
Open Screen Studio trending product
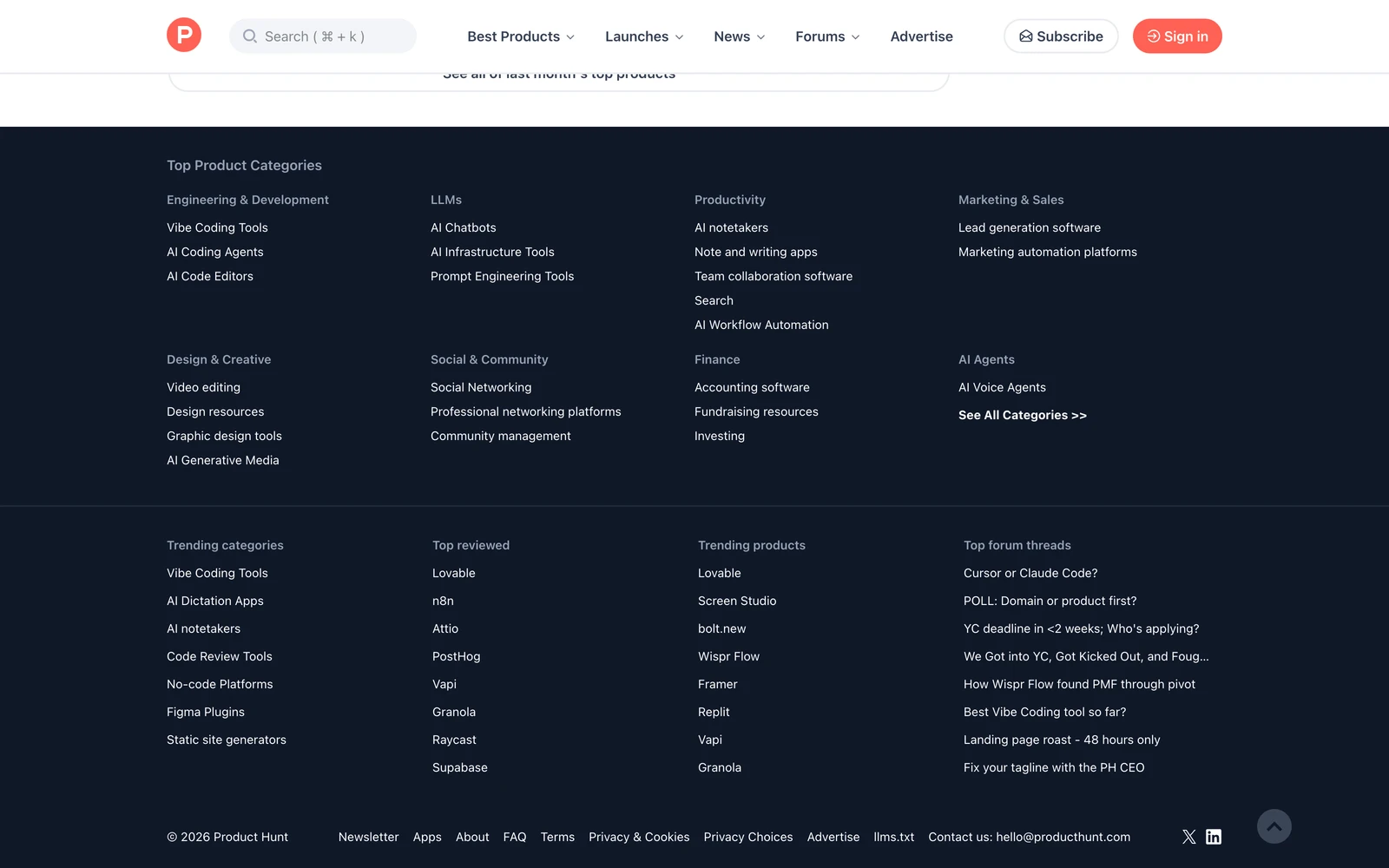pos(737,601)
